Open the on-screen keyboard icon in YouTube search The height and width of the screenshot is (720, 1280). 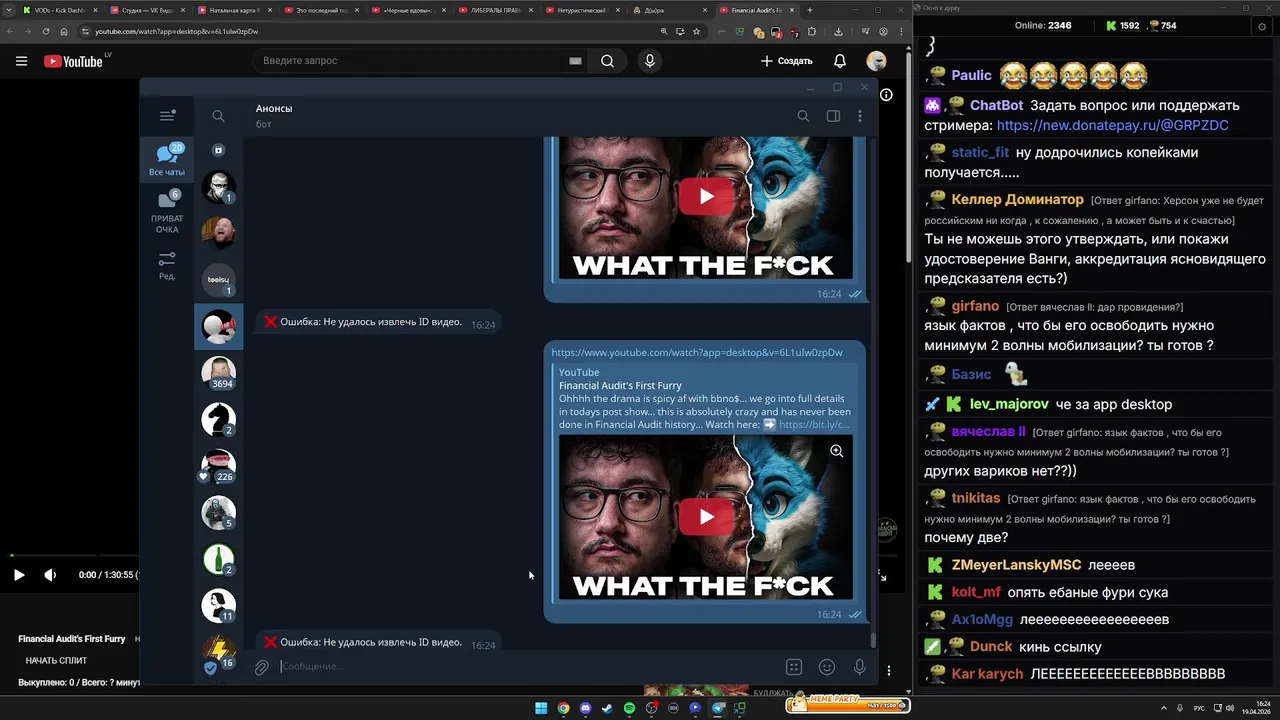tap(575, 61)
